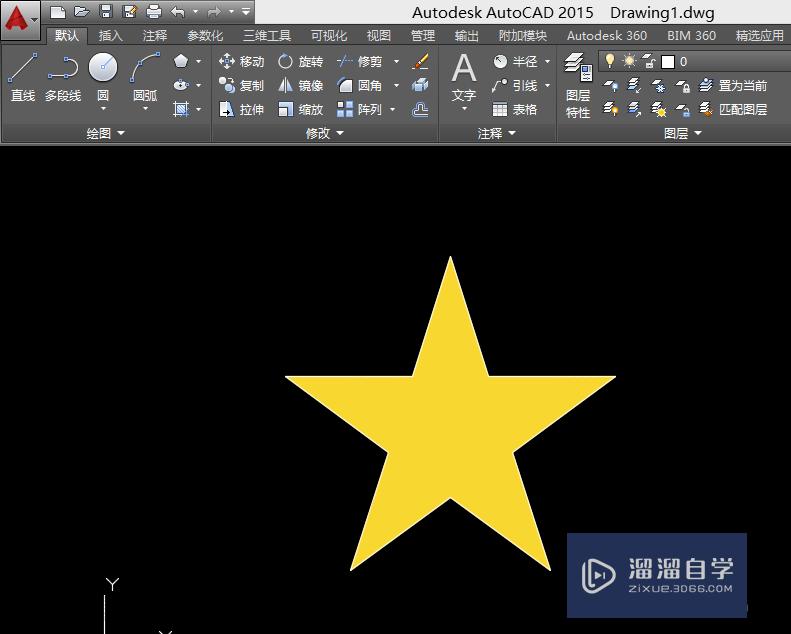Click Make Current (置为当前) button
The image size is (791, 634).
[733, 85]
